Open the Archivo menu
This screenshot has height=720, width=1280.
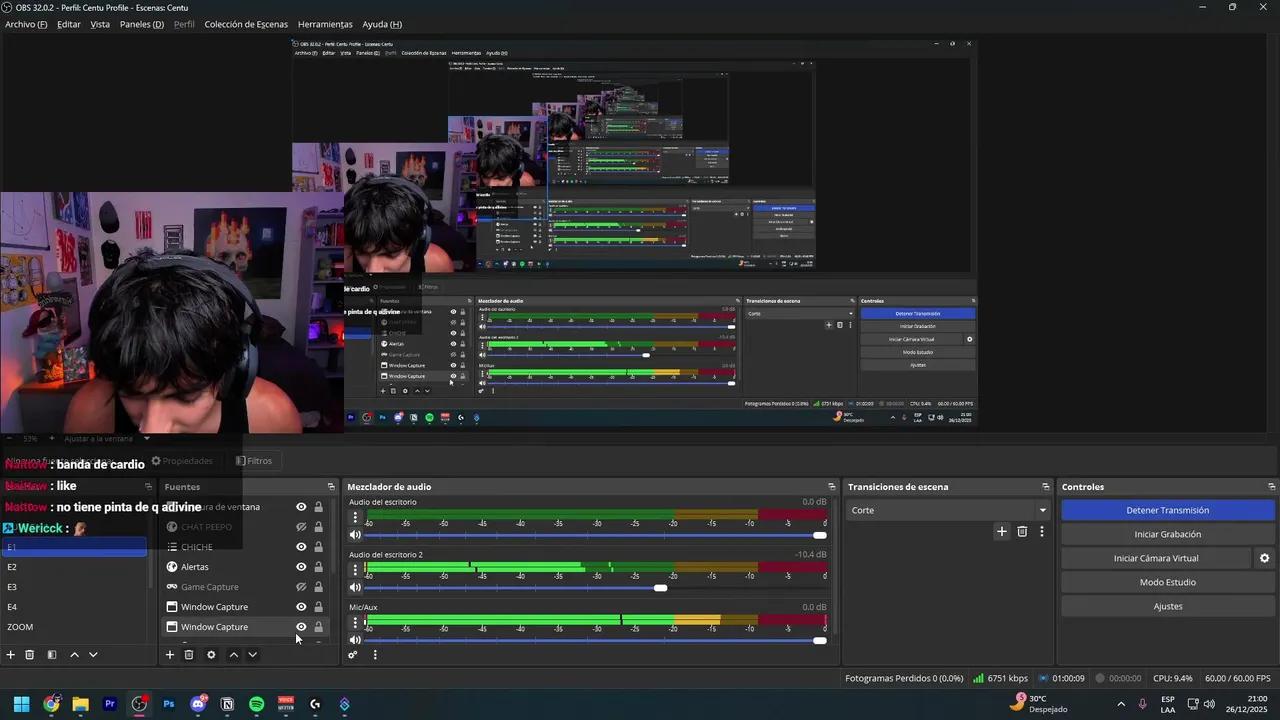tap(26, 24)
